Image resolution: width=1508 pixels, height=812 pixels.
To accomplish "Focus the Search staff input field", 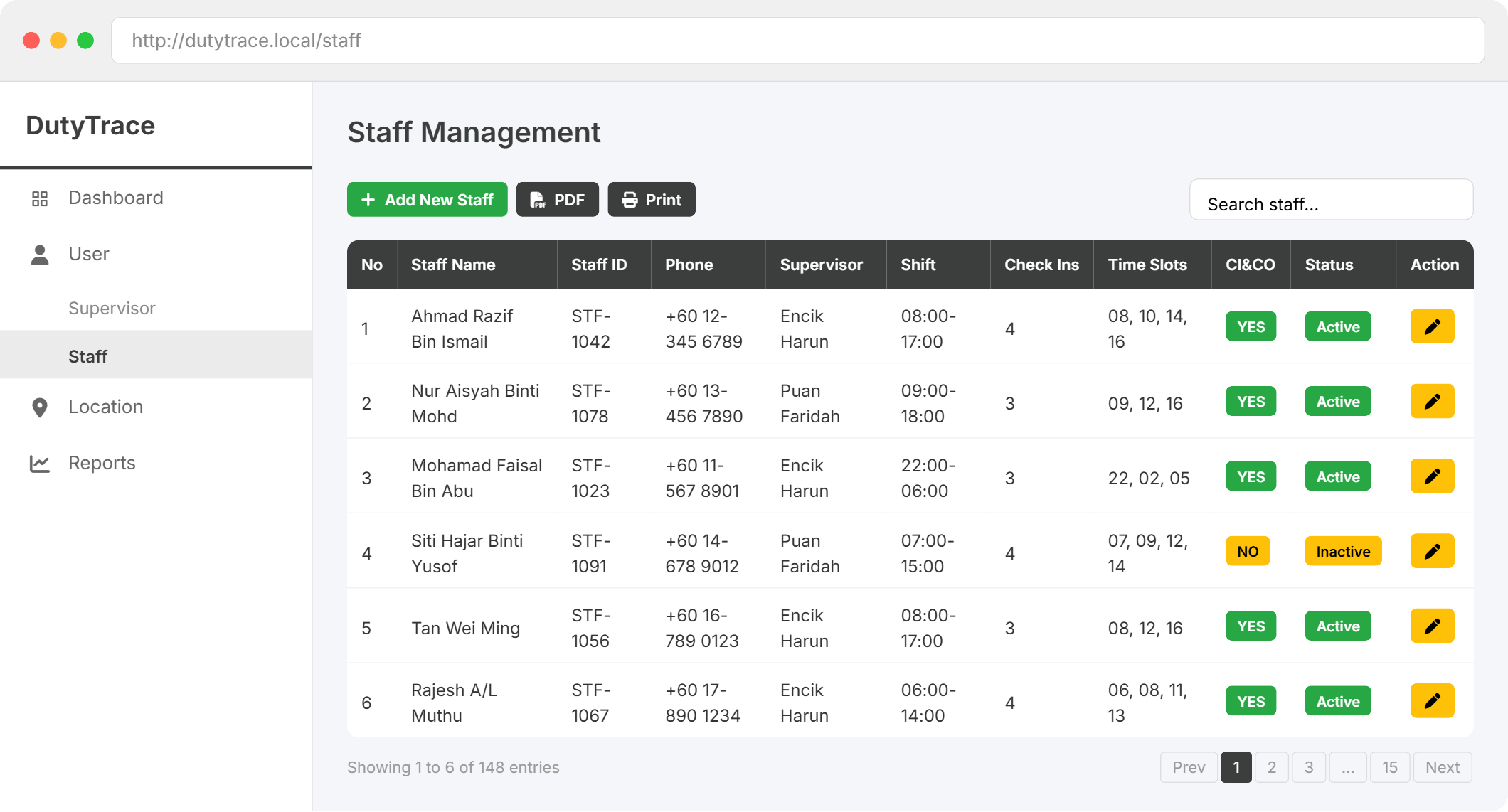I will (x=1330, y=204).
